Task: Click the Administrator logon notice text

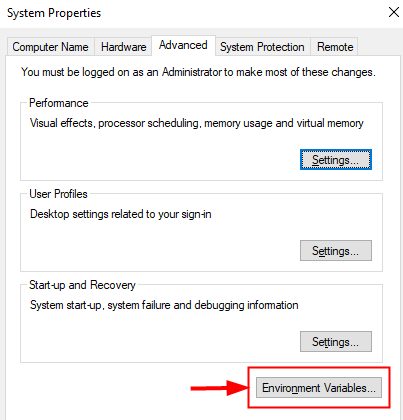Action: [198, 72]
